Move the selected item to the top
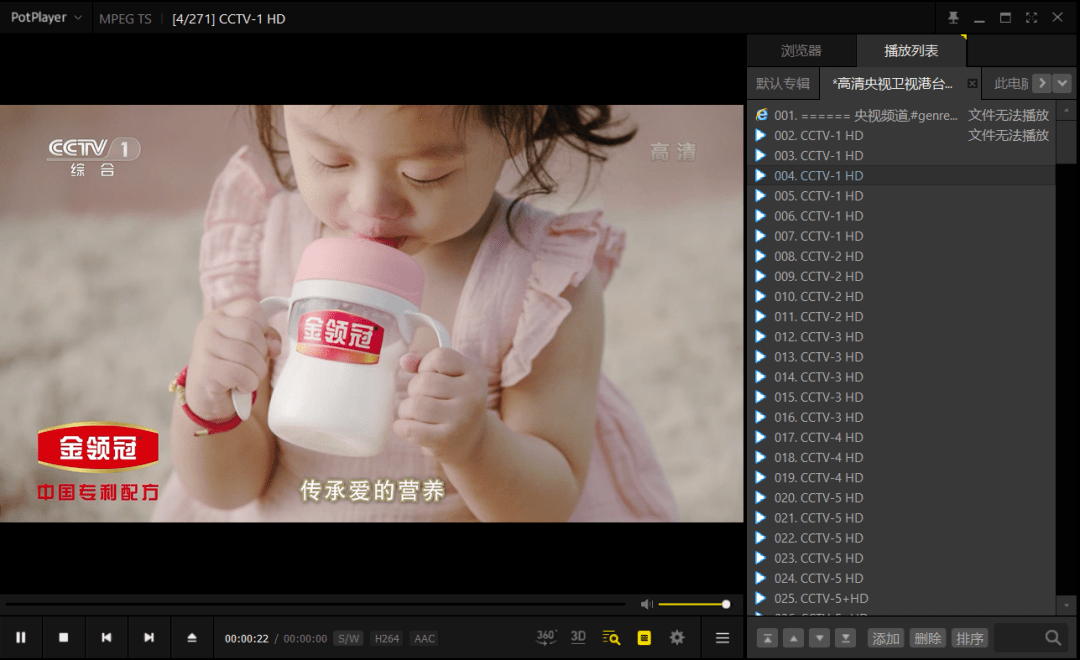This screenshot has height=660, width=1080. coord(767,639)
